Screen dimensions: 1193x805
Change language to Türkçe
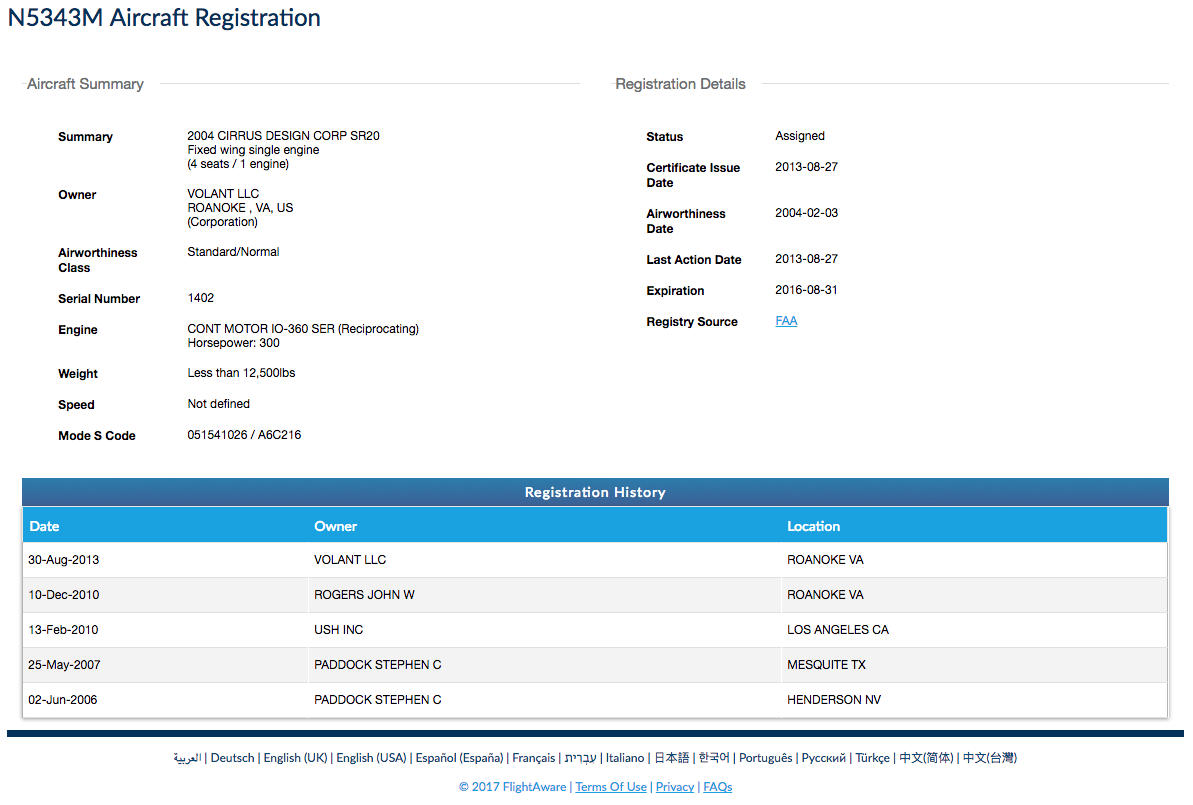pyautogui.click(x=872, y=758)
